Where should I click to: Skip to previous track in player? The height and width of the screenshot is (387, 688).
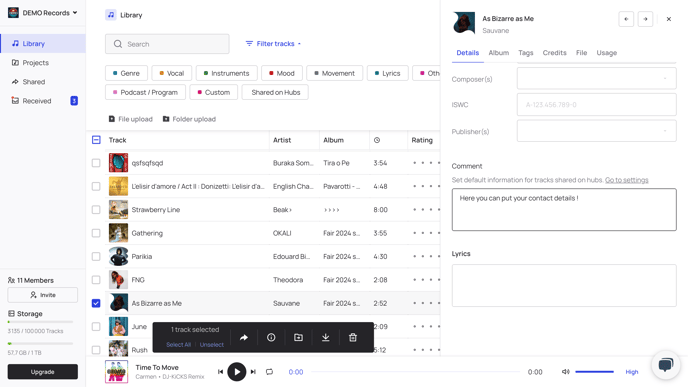coord(220,372)
